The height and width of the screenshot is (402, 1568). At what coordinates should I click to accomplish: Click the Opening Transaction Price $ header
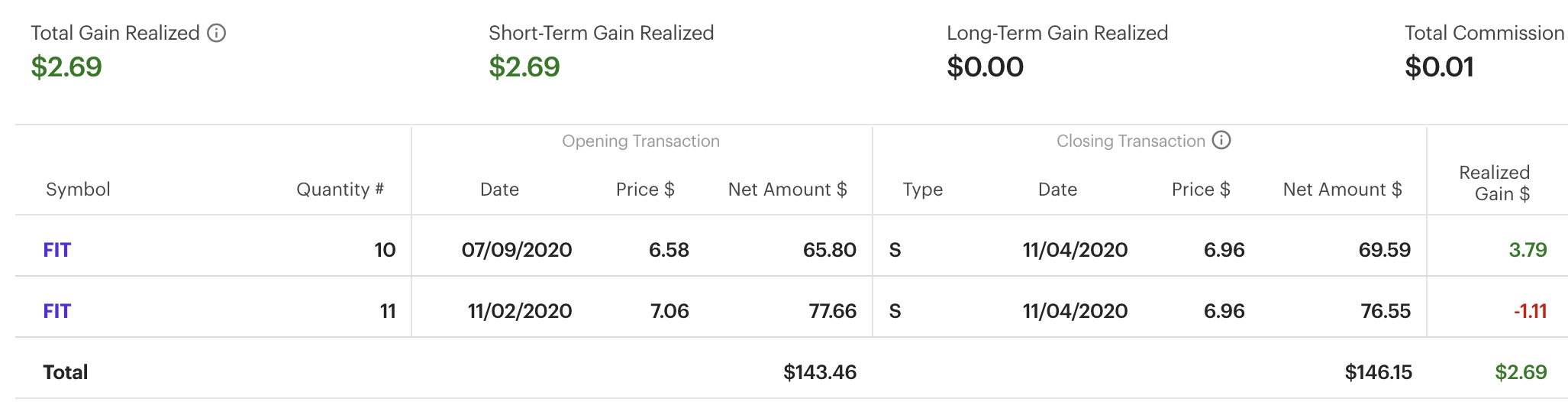645,190
